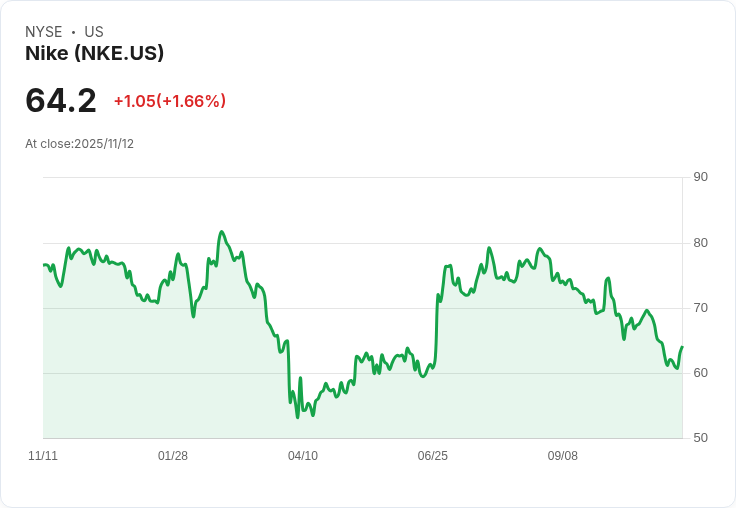Click the 90 y-axis label
This screenshot has height=508, width=736.
[x=701, y=177]
